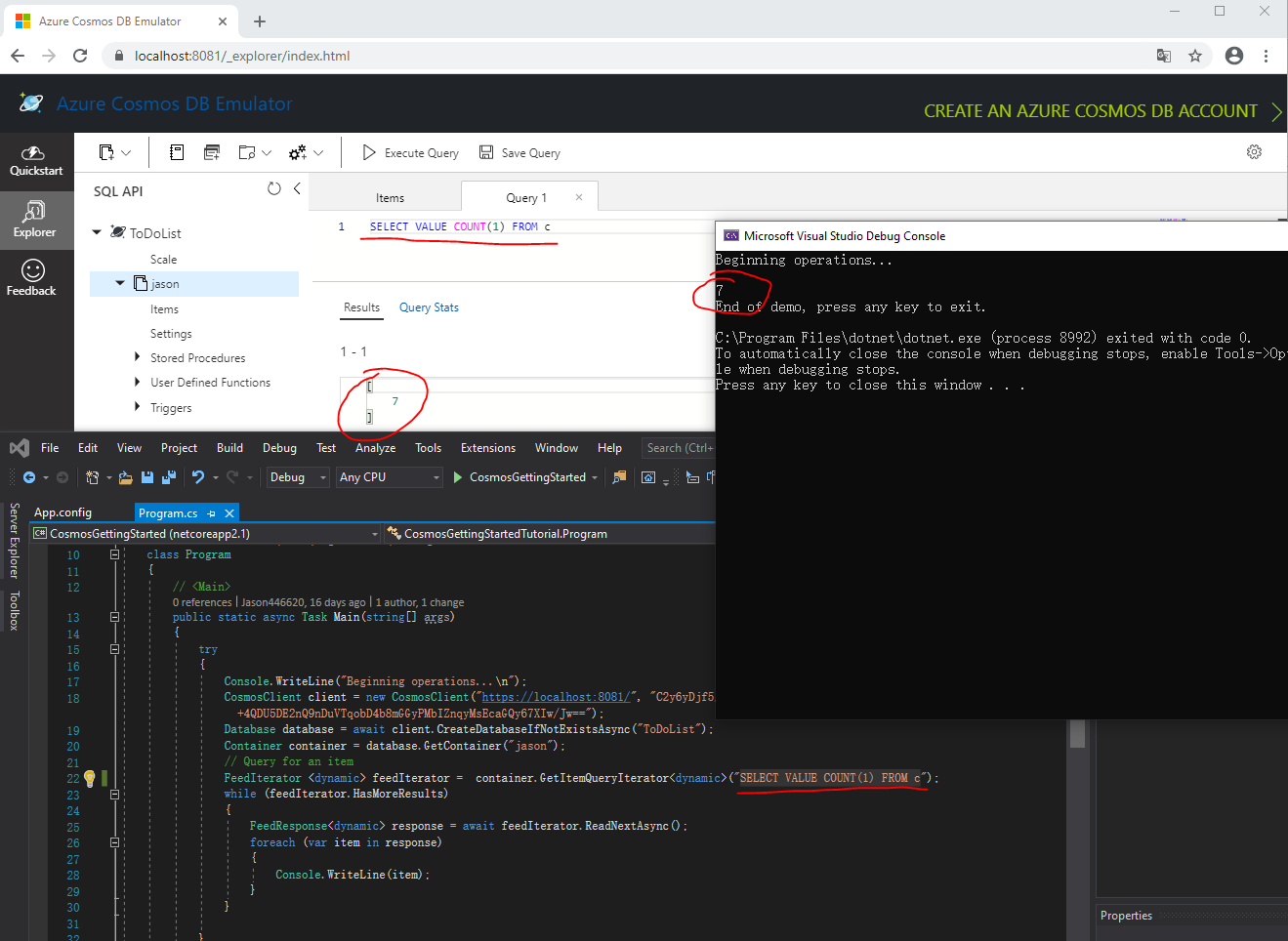Click the Undo icon in Visual Studio toolbar
Image resolution: width=1288 pixels, height=941 pixels.
198,477
